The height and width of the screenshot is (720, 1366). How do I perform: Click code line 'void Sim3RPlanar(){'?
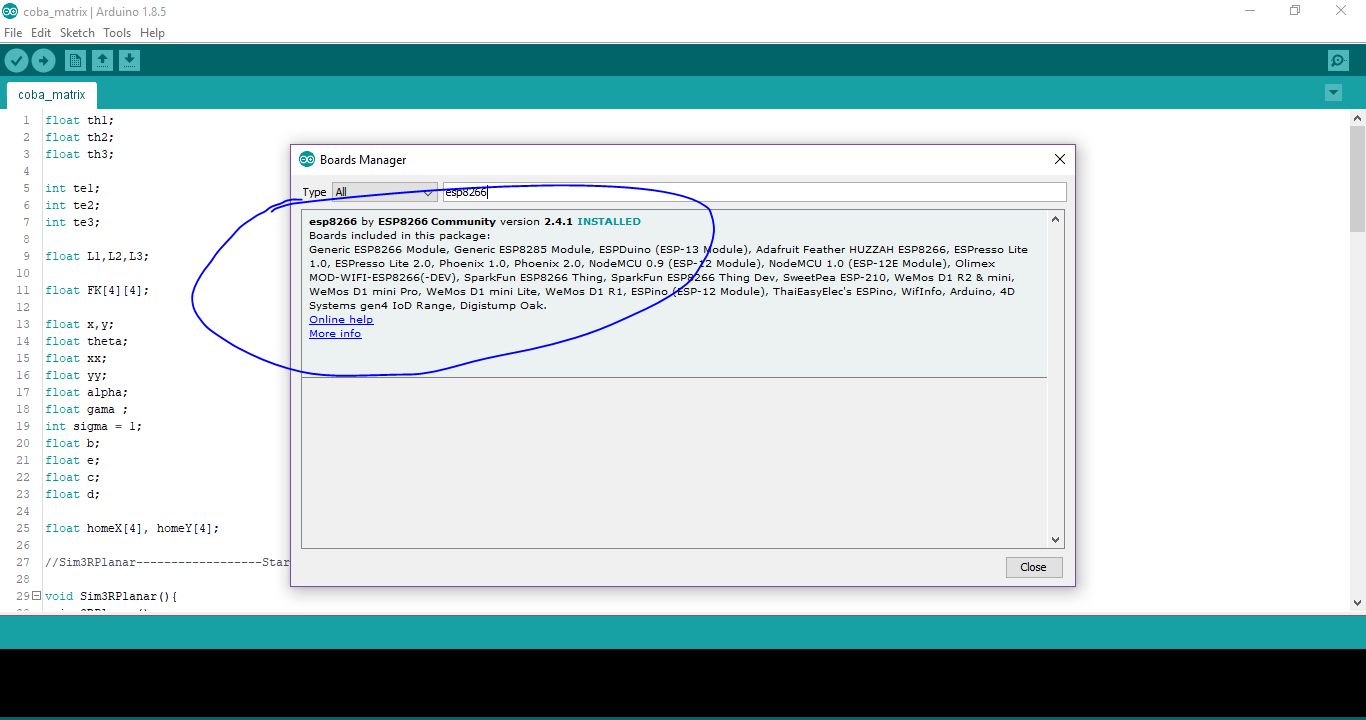(x=111, y=596)
